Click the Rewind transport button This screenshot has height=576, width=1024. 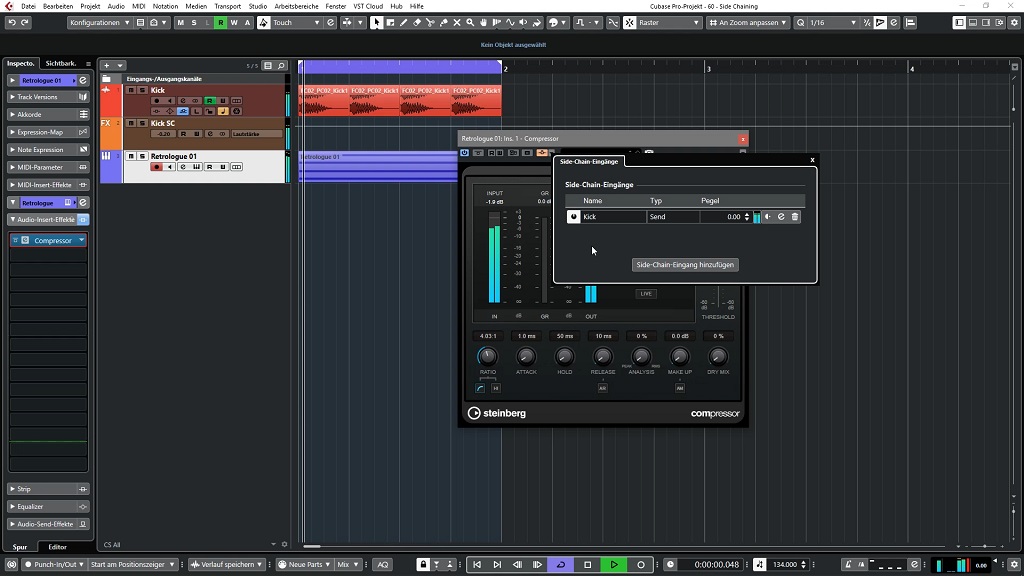point(517,565)
